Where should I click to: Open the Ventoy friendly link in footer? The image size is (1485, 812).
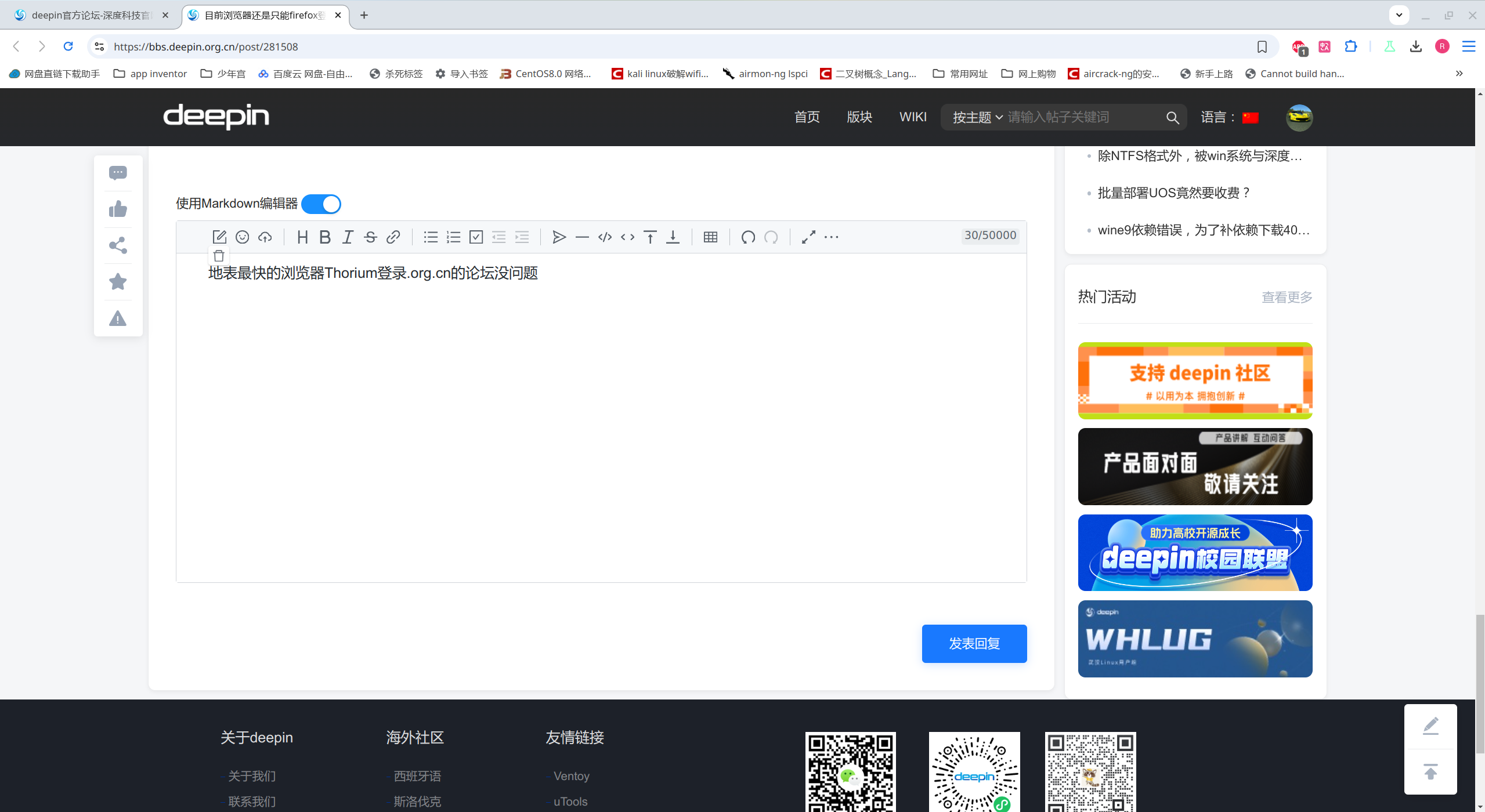572,776
